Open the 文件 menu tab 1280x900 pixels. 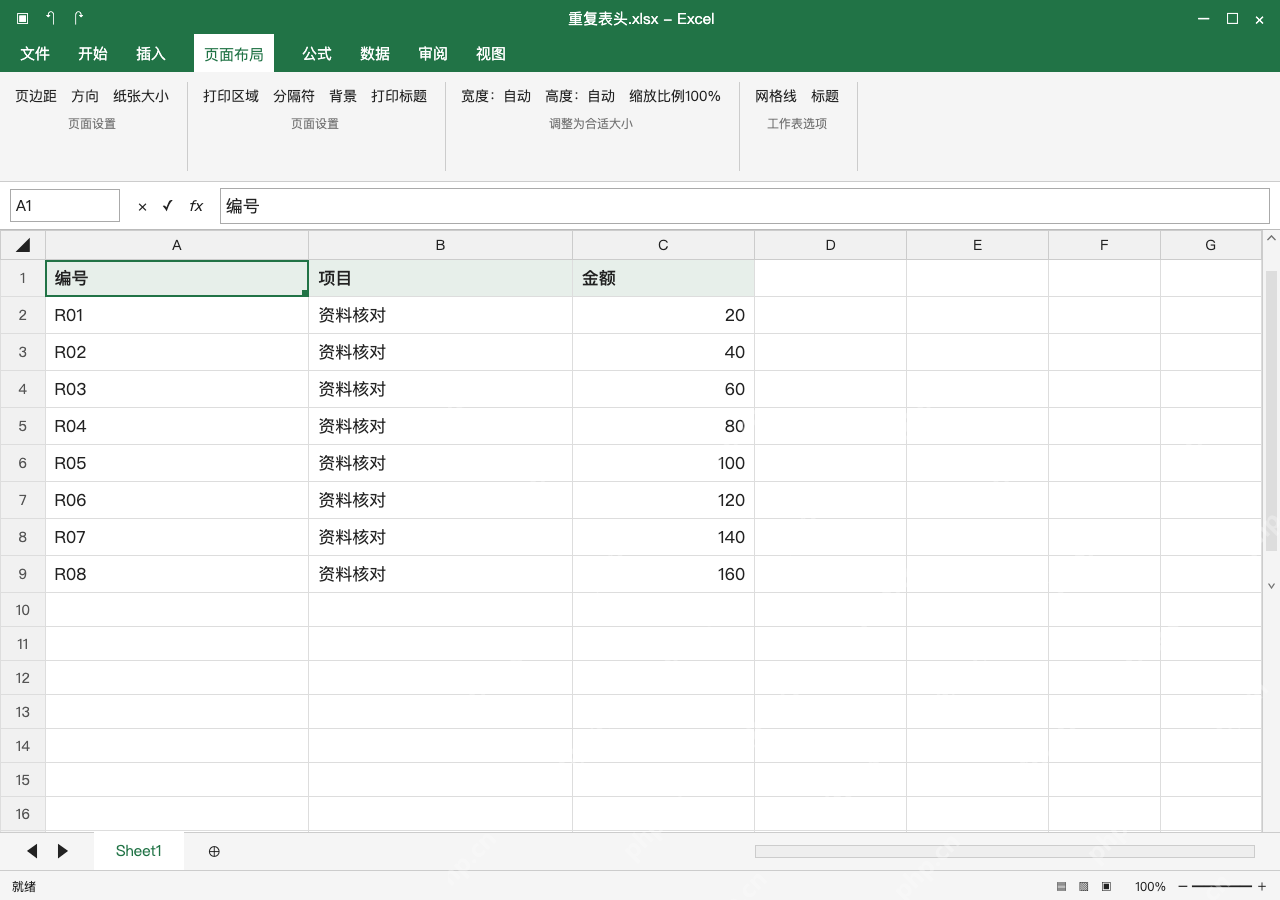35,54
